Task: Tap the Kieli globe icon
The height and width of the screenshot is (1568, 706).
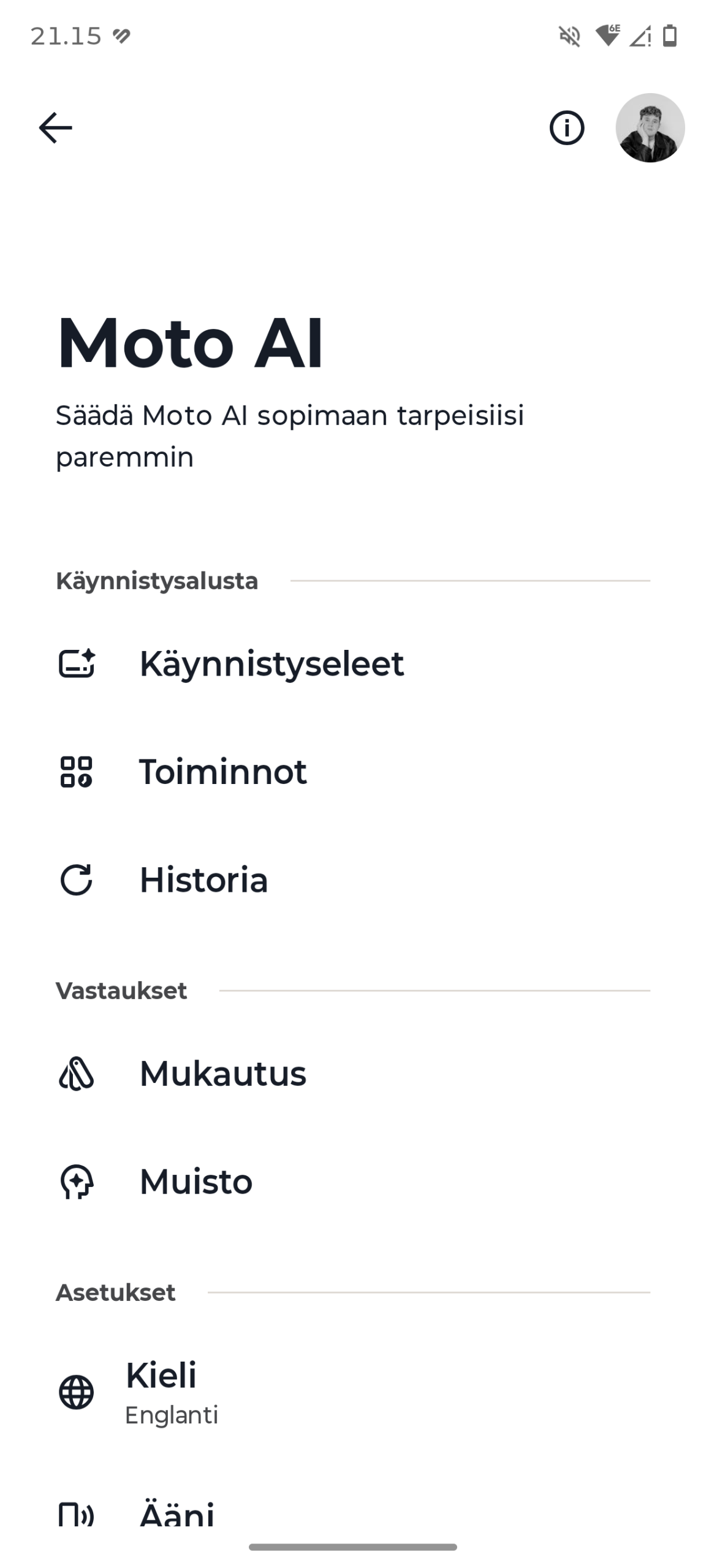Action: 77,1392
